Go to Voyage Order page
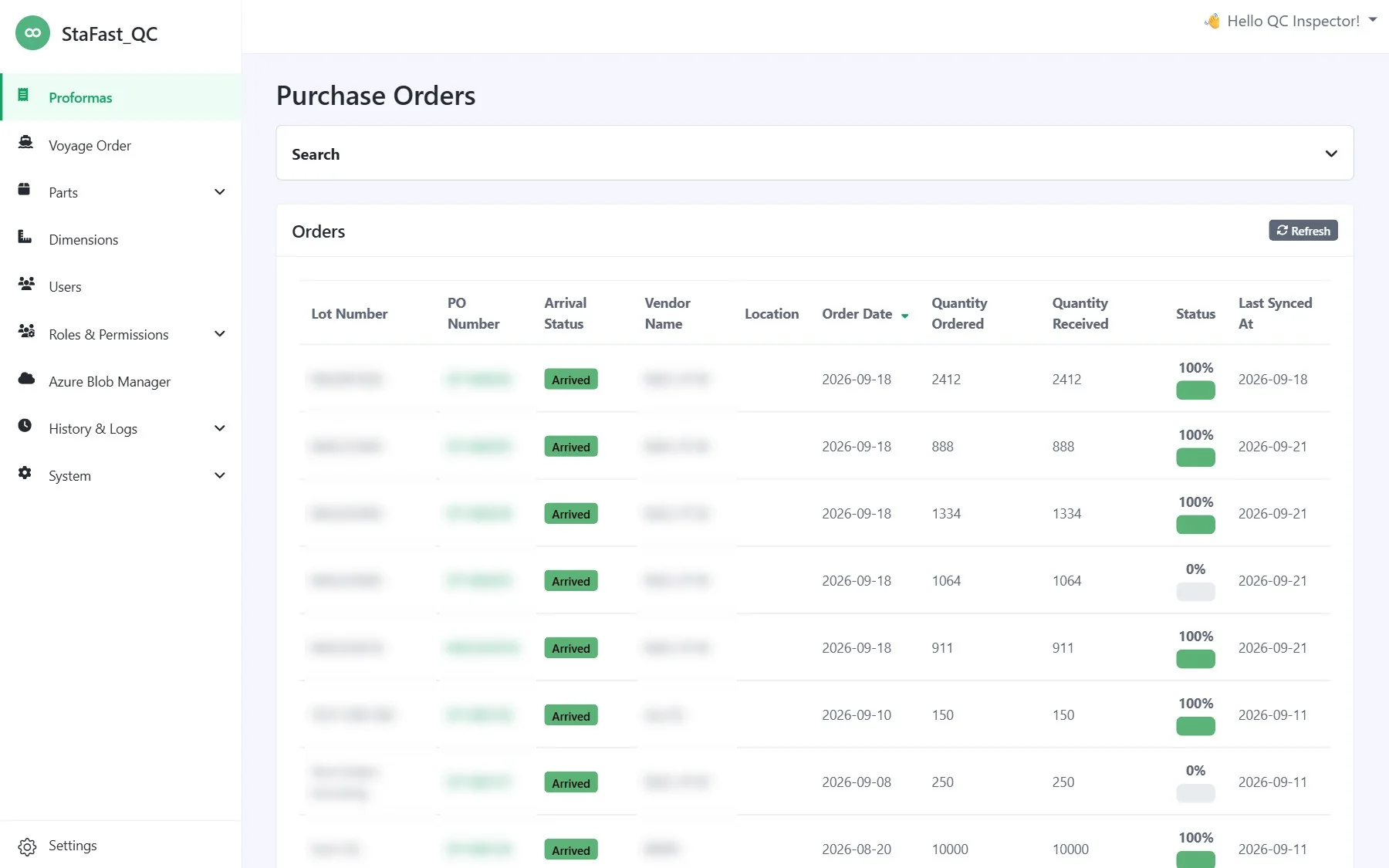1389x868 pixels. pyautogui.click(x=120, y=145)
